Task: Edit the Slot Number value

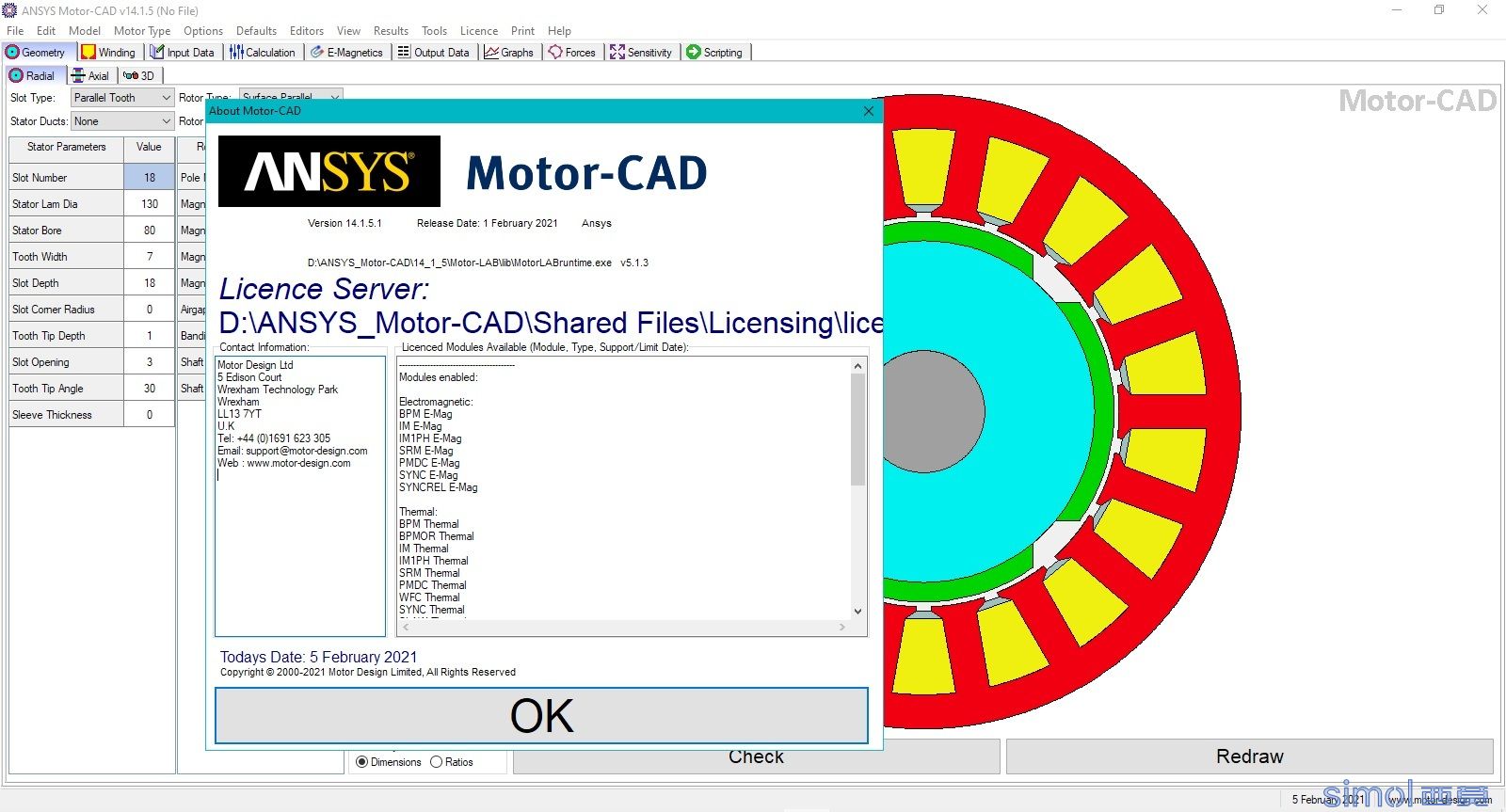Action: coord(150,177)
